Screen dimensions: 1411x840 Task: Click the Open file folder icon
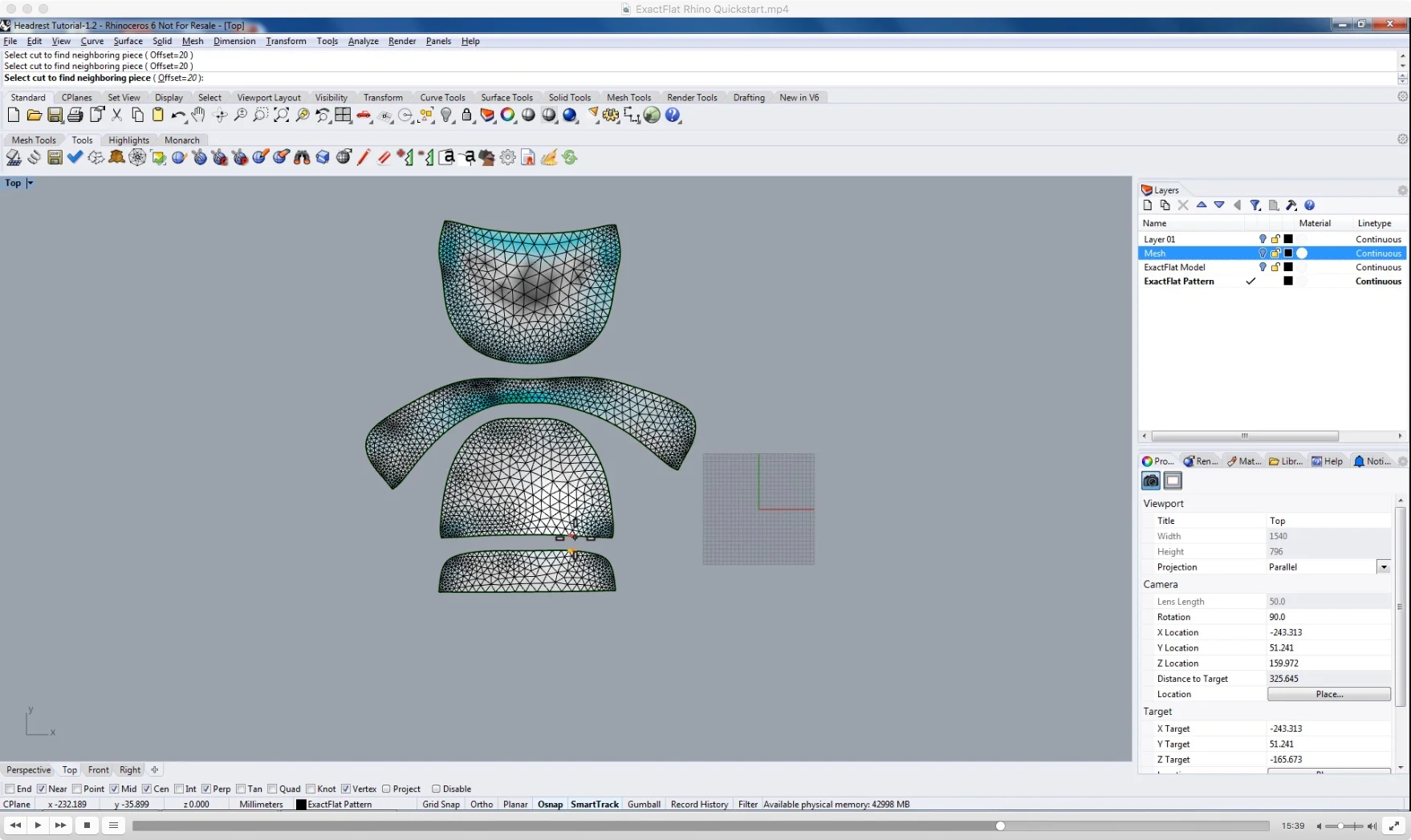[x=34, y=116]
